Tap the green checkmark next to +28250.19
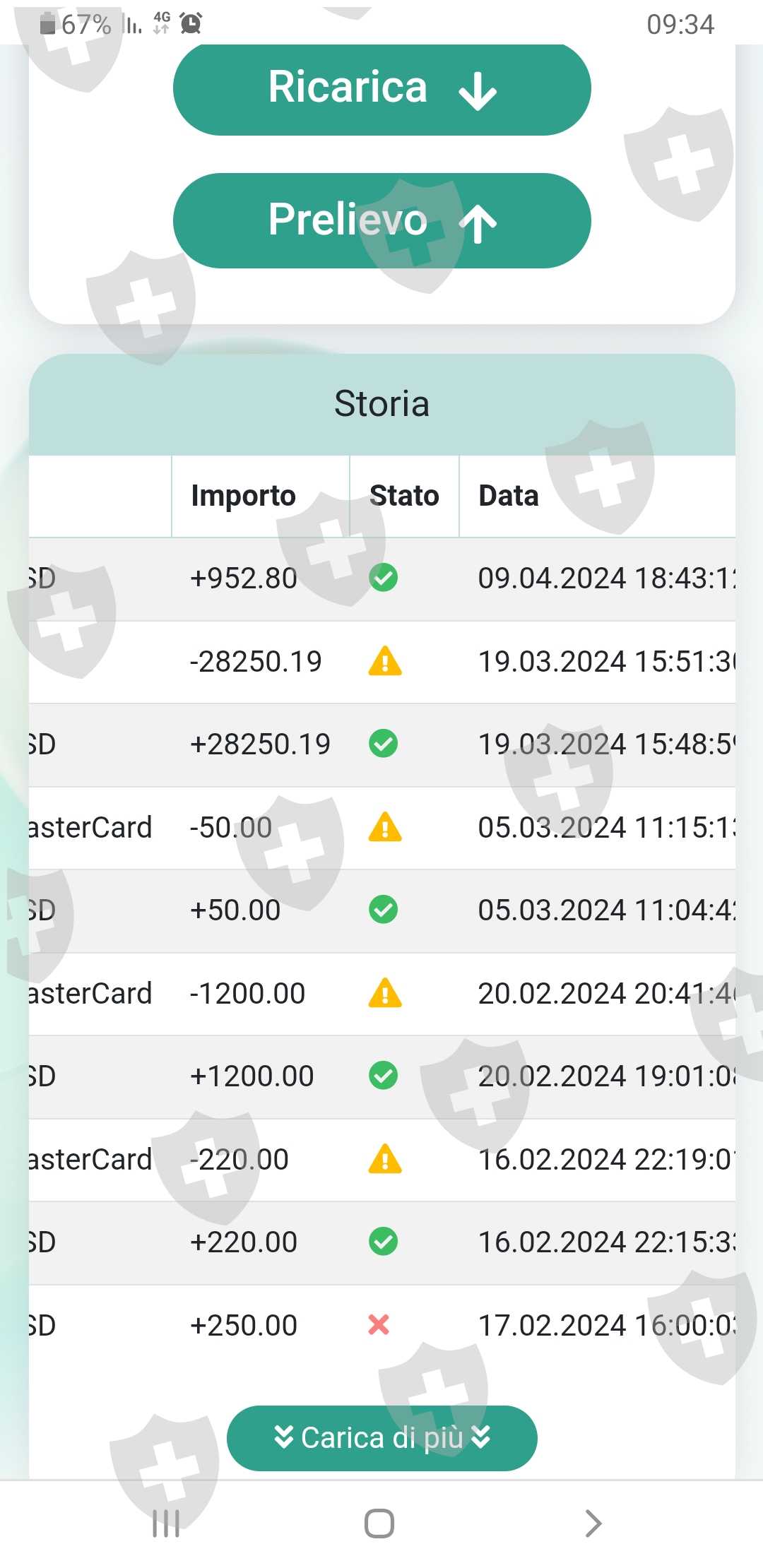This screenshot has width=763, height=1568. [x=383, y=744]
